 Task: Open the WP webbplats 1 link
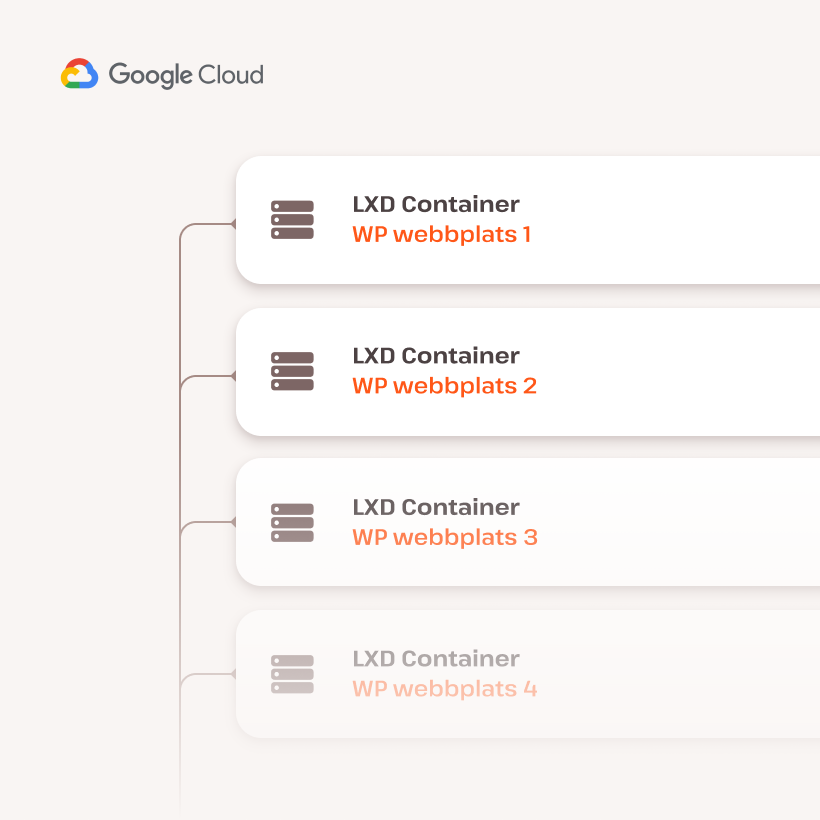[x=442, y=234]
